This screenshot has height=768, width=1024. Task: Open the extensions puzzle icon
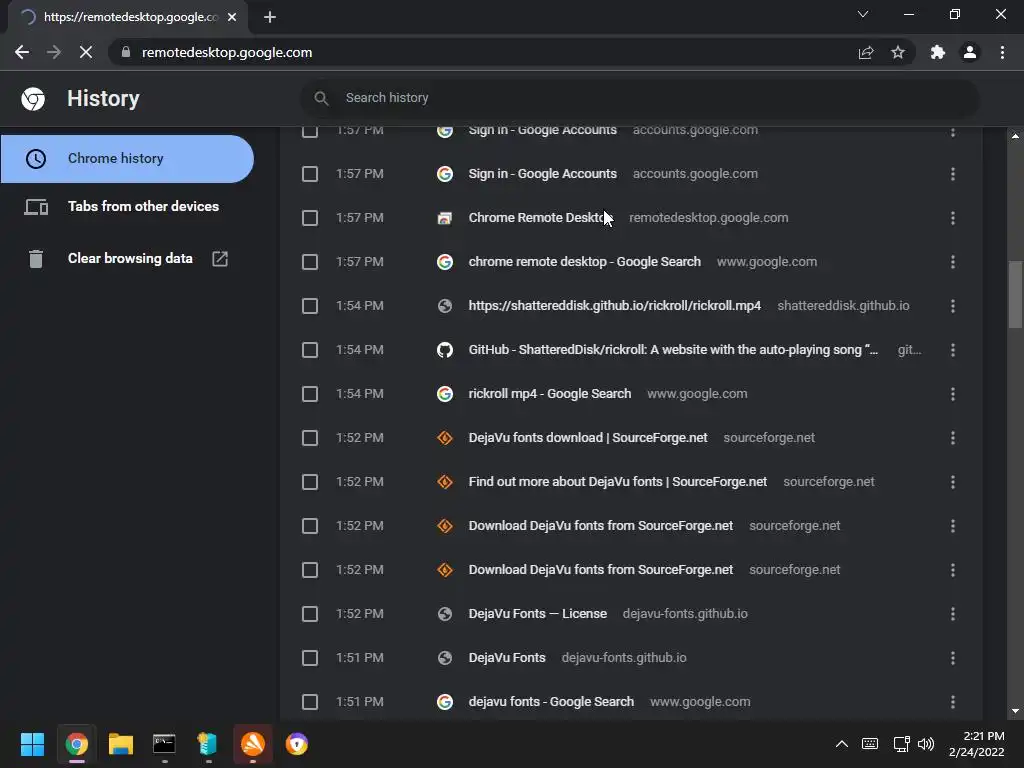pyautogui.click(x=938, y=52)
